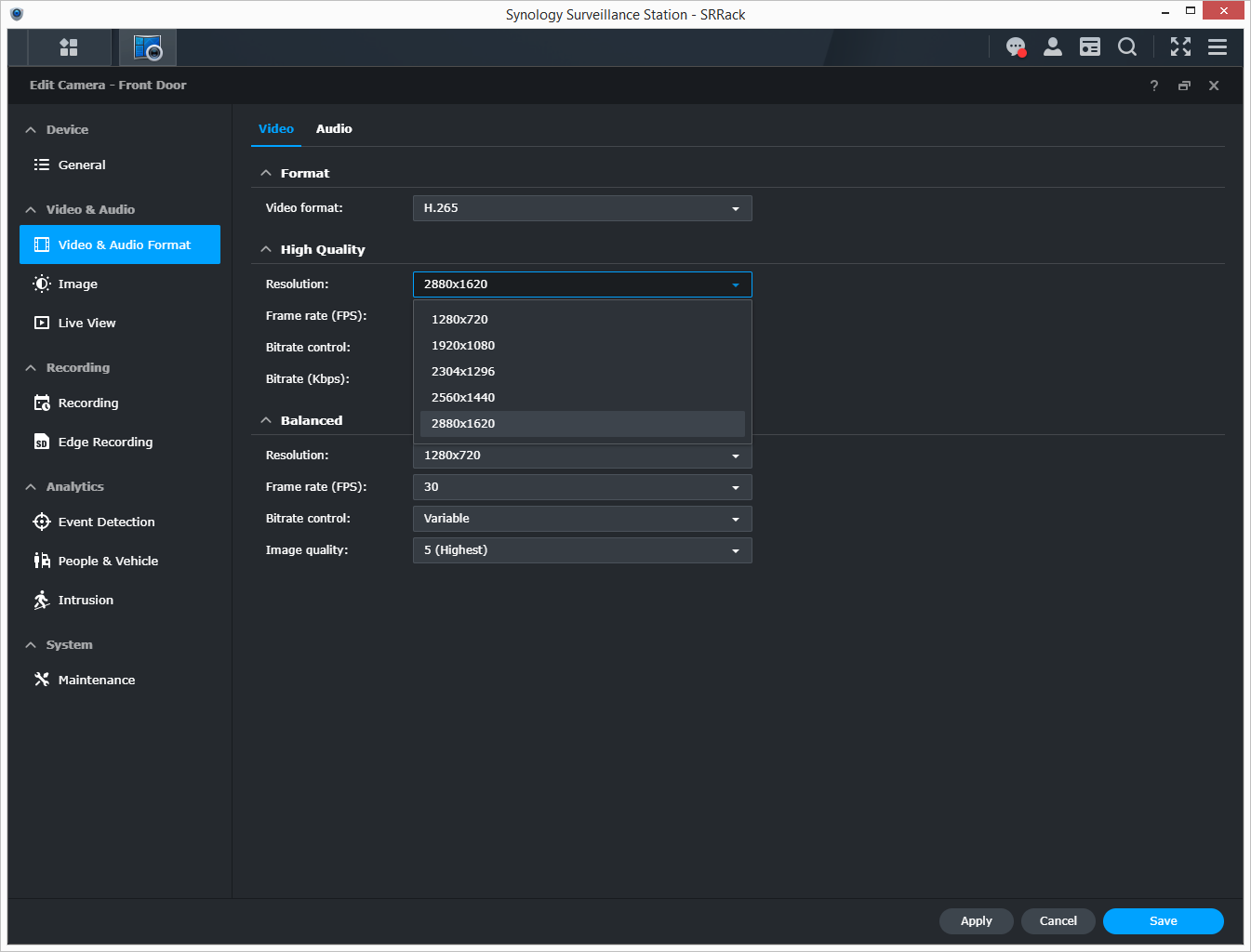Open the Balanced Resolution 1280x720 dropdown
The height and width of the screenshot is (952, 1251).
[x=582, y=456]
